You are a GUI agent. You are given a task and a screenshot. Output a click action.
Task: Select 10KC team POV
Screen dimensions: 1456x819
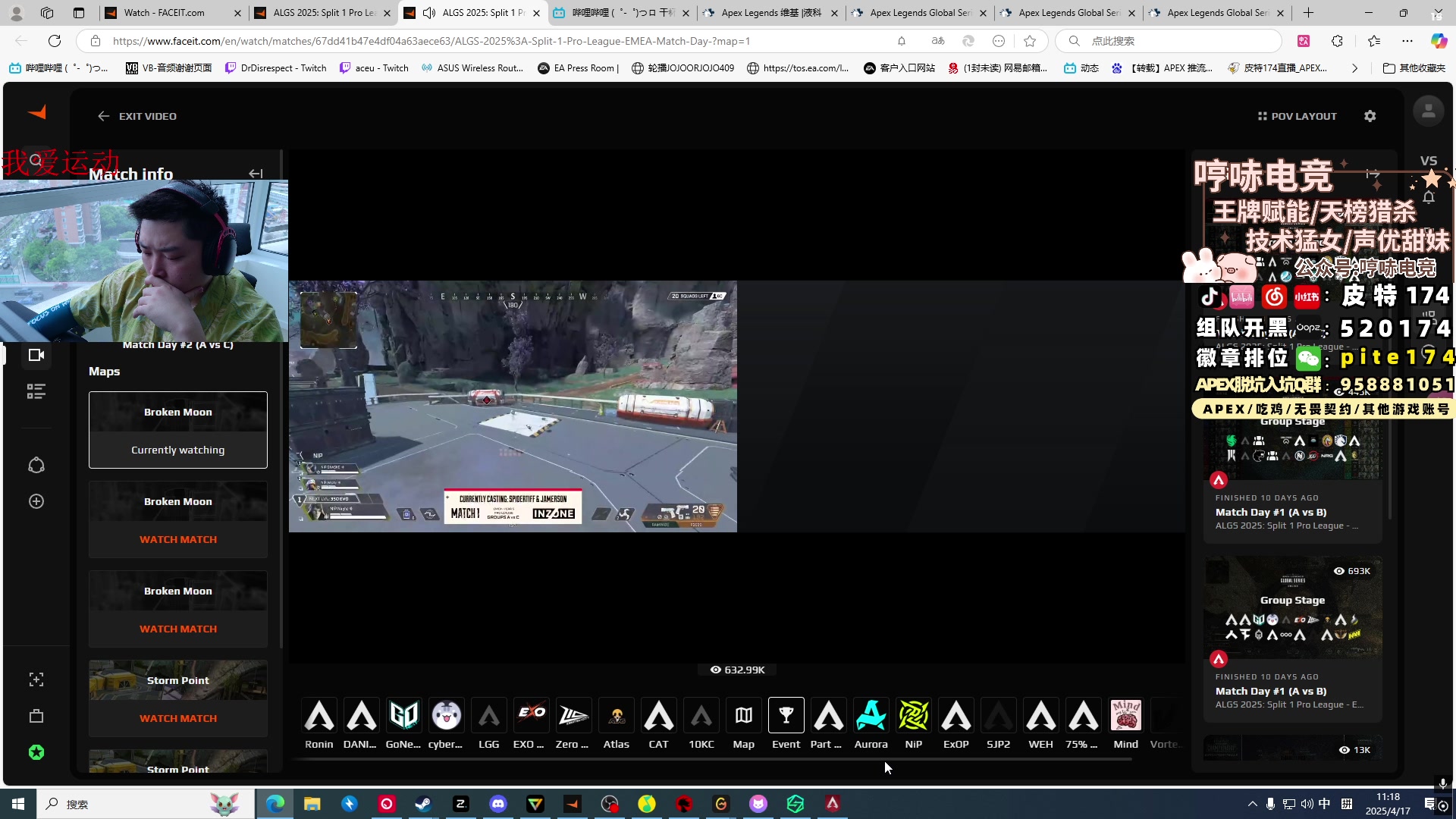tap(701, 723)
